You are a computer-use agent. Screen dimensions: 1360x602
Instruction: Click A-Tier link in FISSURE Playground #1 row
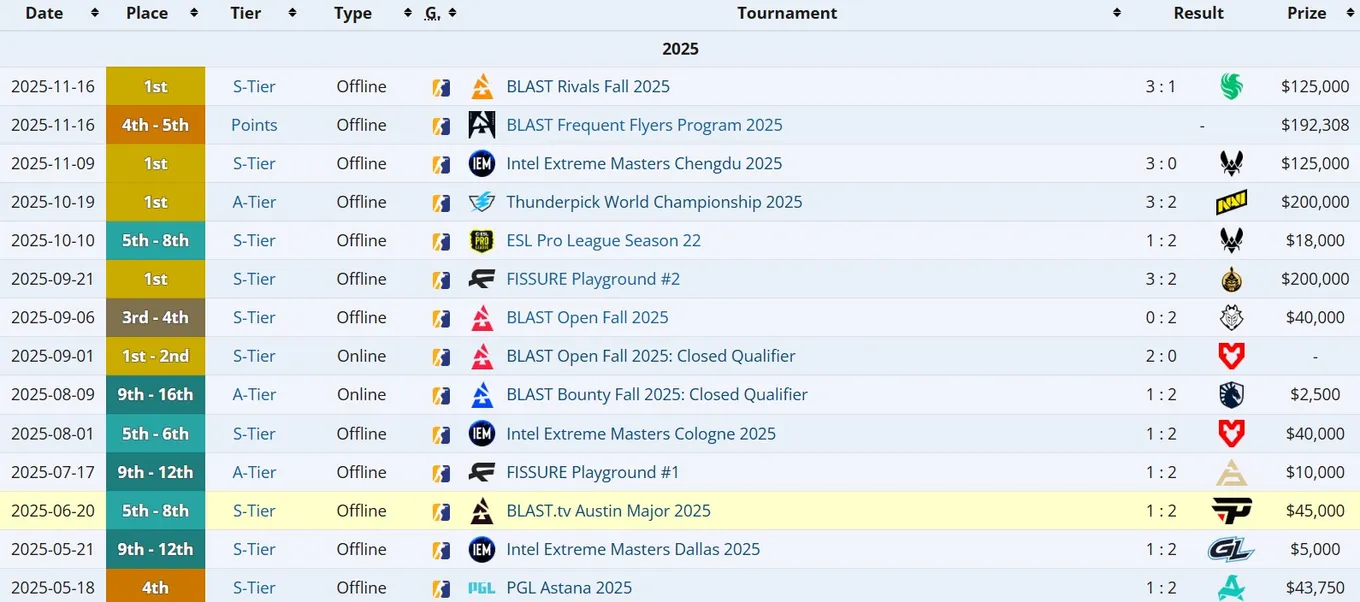(x=254, y=472)
